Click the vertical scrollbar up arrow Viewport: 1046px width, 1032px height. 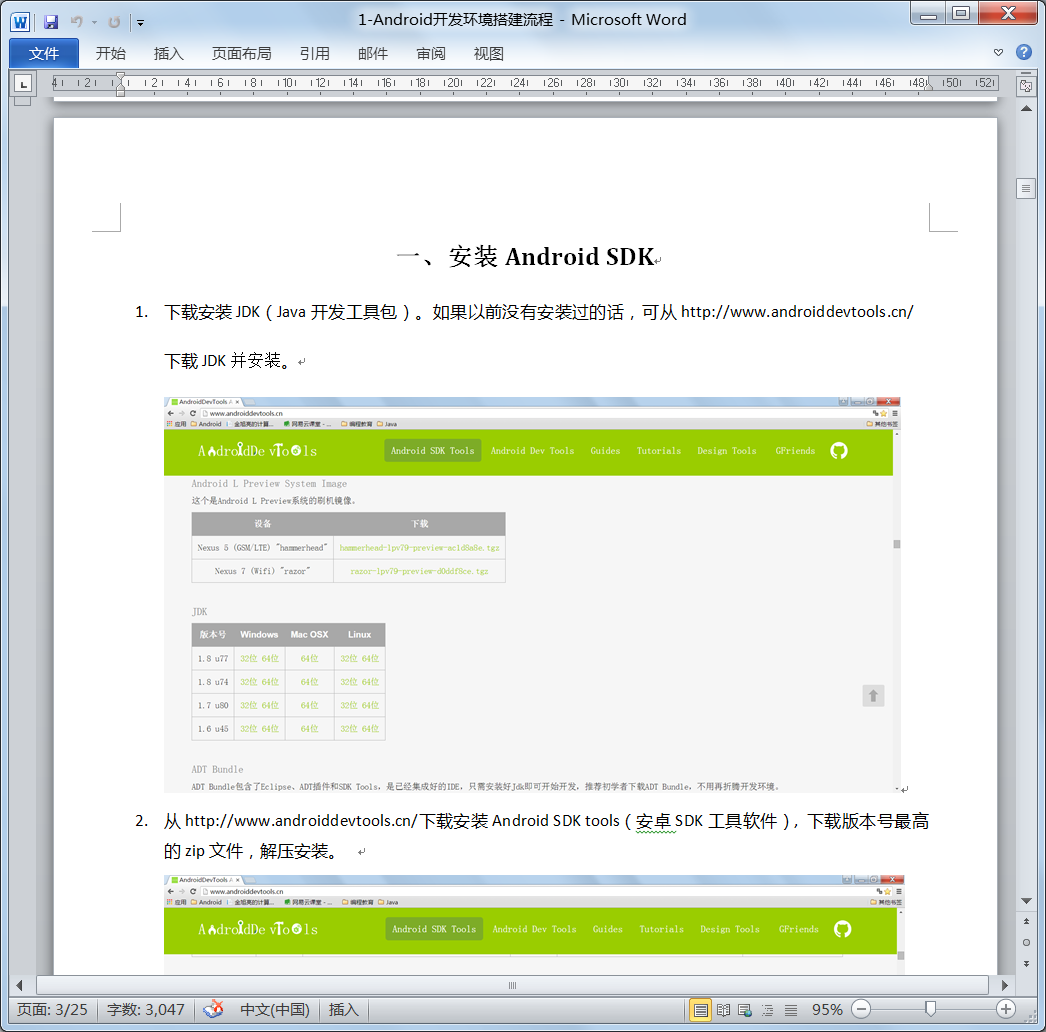pos(1026,108)
